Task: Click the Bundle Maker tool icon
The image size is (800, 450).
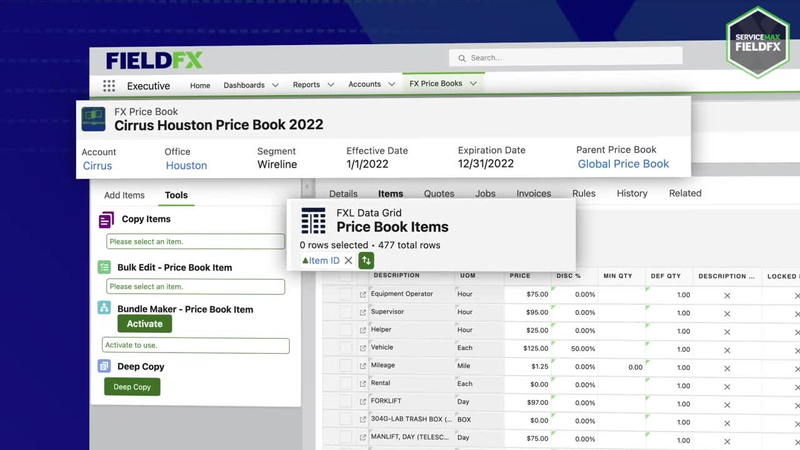Action: [104, 308]
